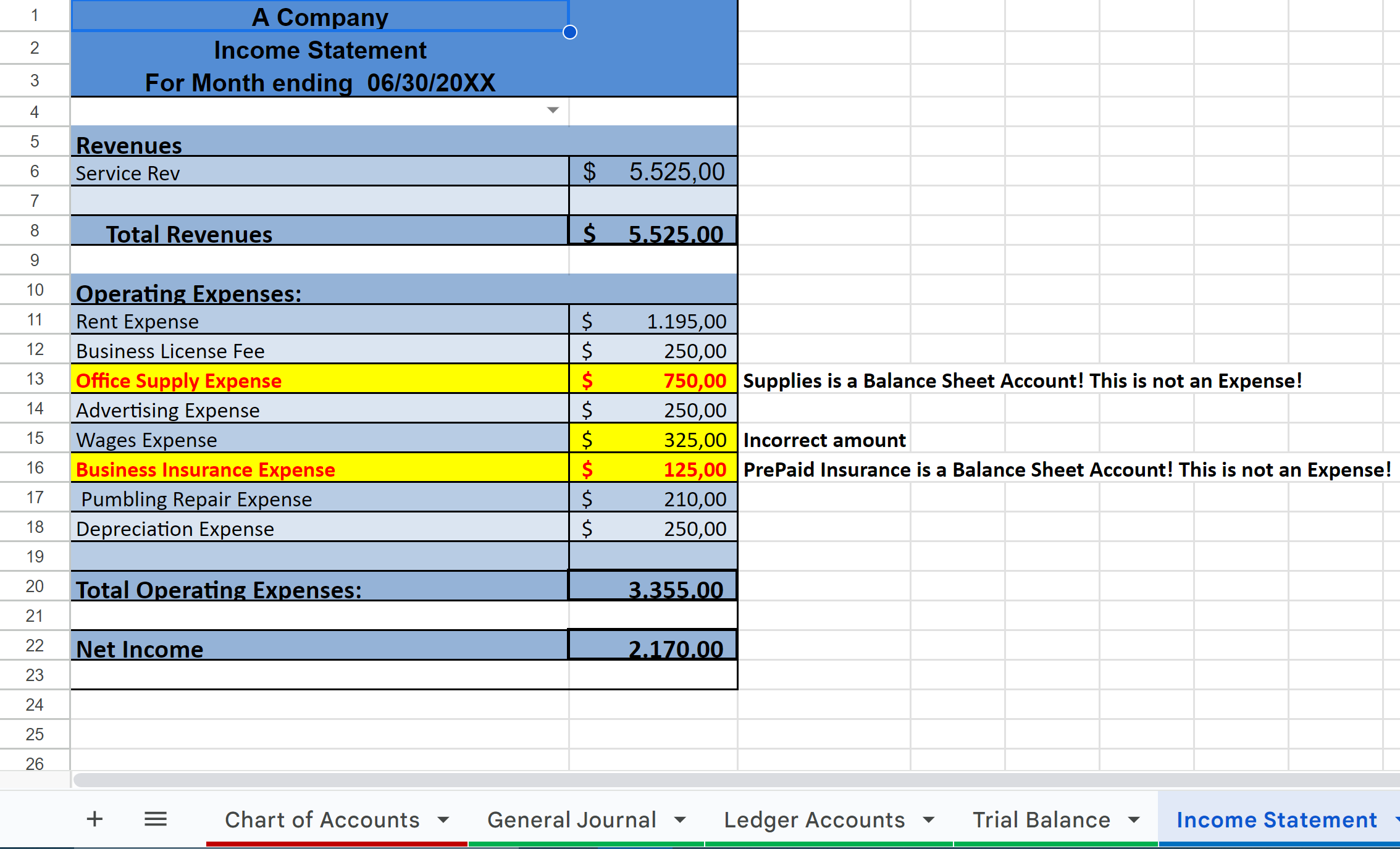This screenshot has height=849, width=1400.
Task: Switch to the Chart of Accounts sheet
Action: pos(322,819)
